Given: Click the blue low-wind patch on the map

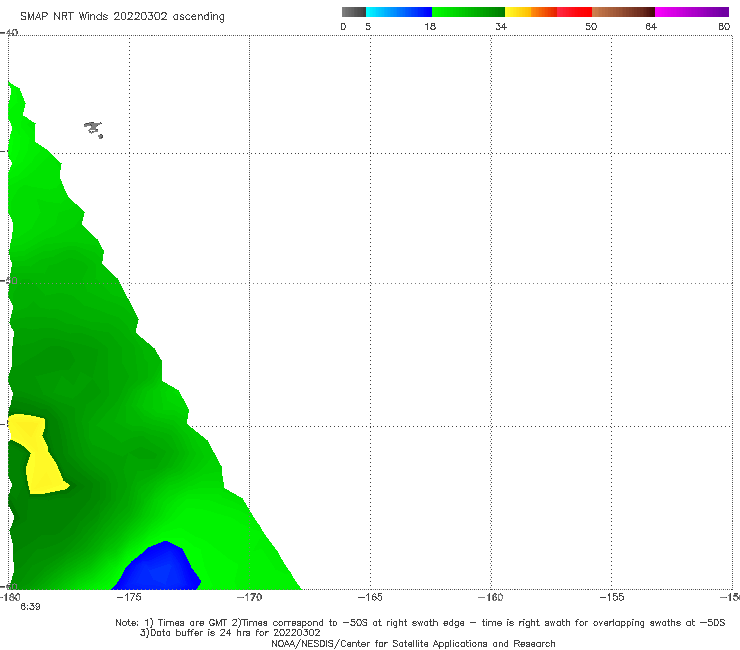Looking at the screenshot, I should click(158, 566).
